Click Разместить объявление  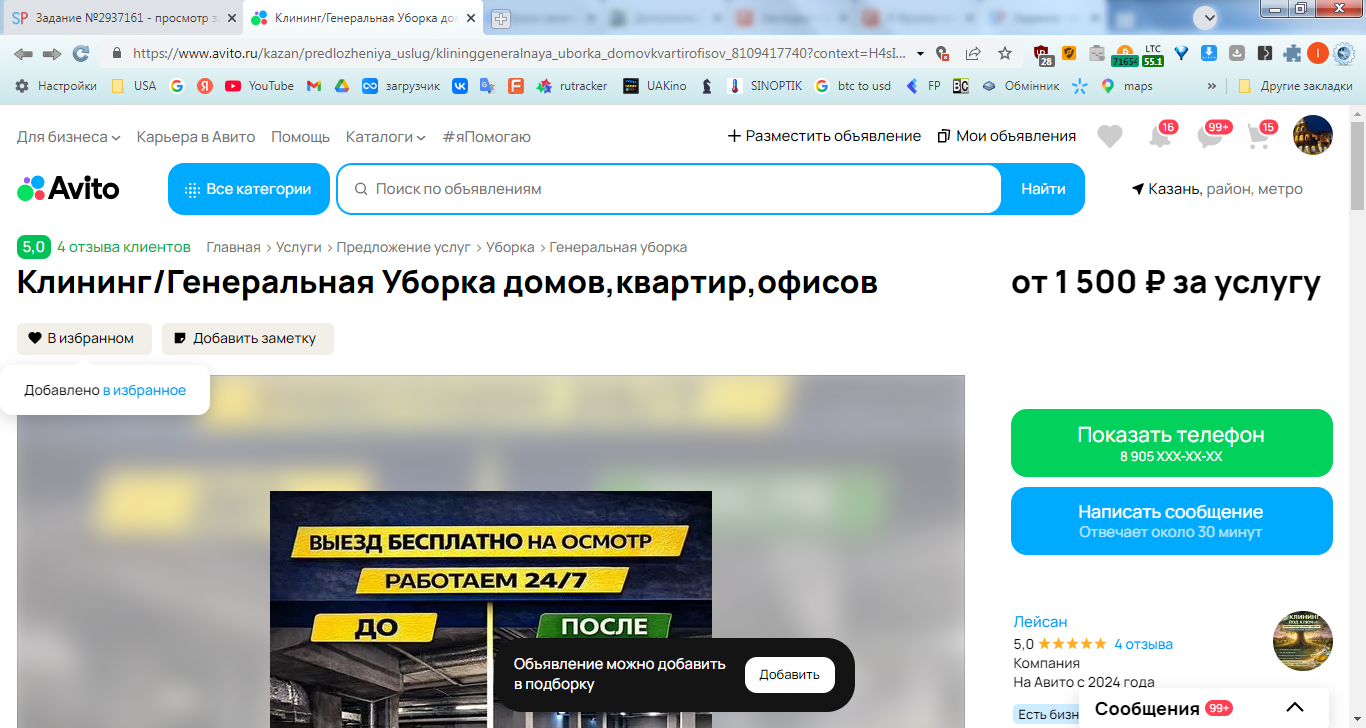click(x=824, y=136)
